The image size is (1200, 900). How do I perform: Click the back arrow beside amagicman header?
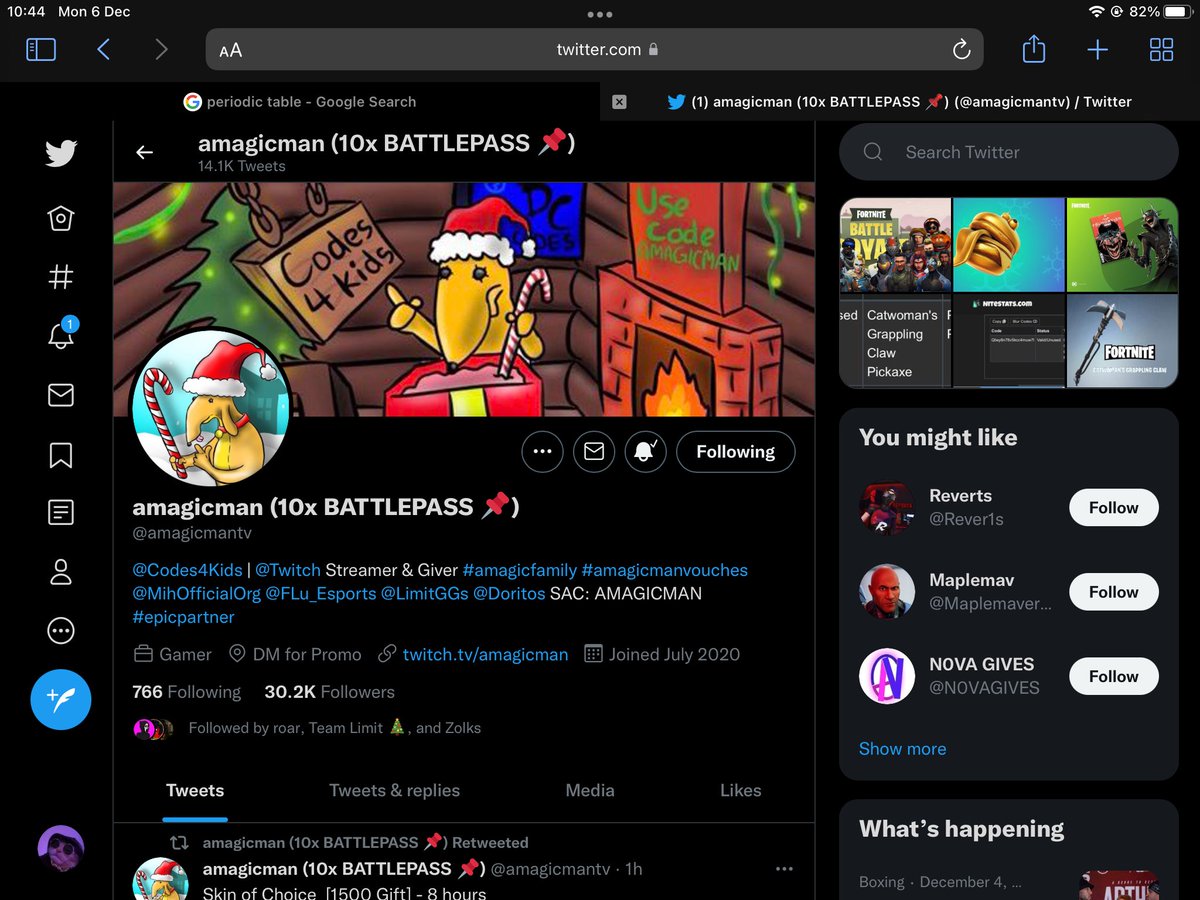click(145, 152)
